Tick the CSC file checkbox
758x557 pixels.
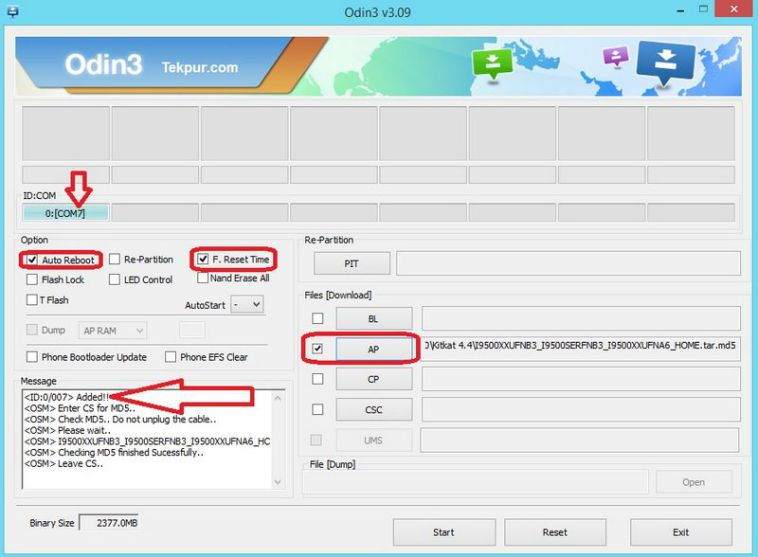point(318,410)
